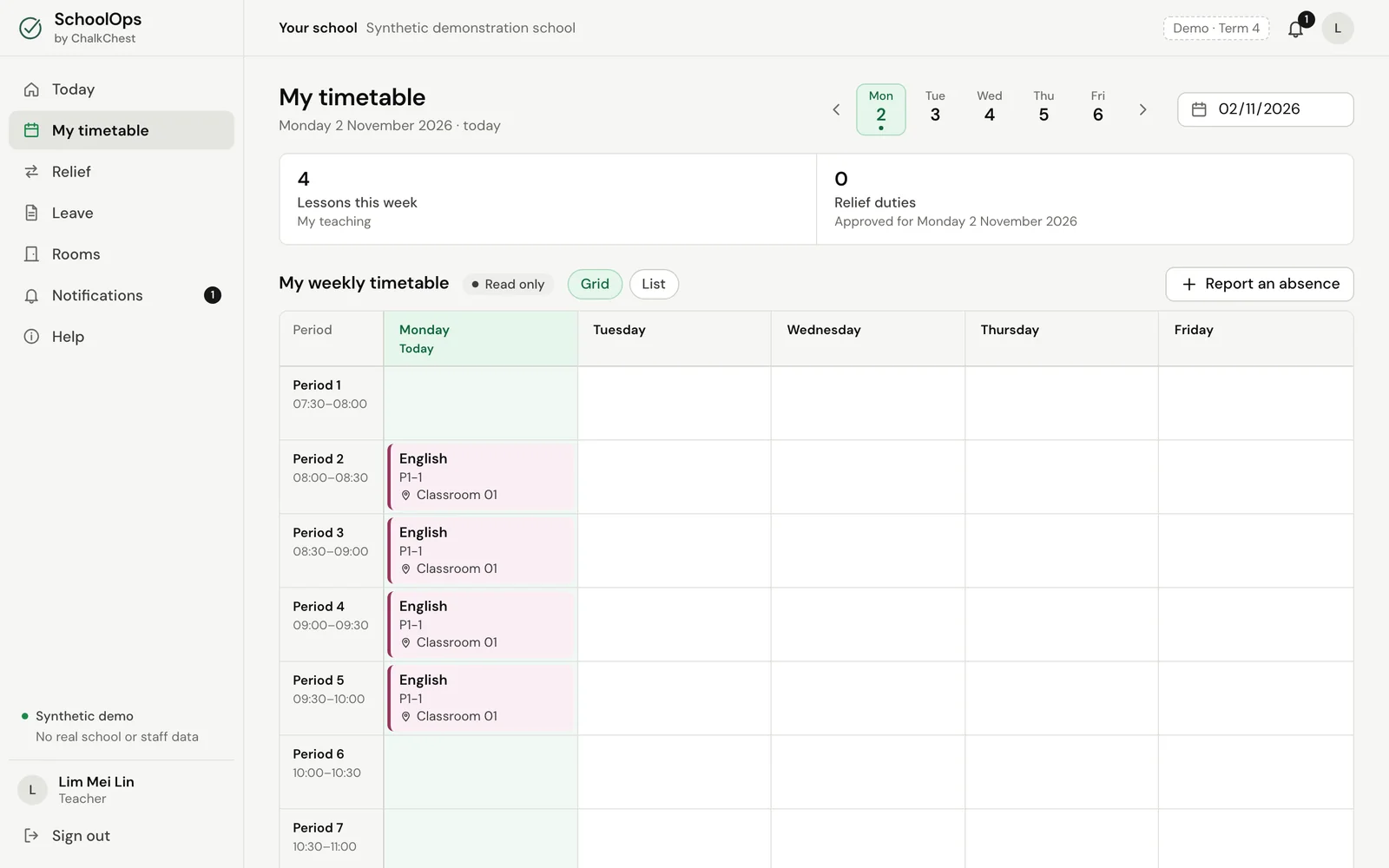
Task: Select Wed 4 in the day picker
Action: coord(990,109)
